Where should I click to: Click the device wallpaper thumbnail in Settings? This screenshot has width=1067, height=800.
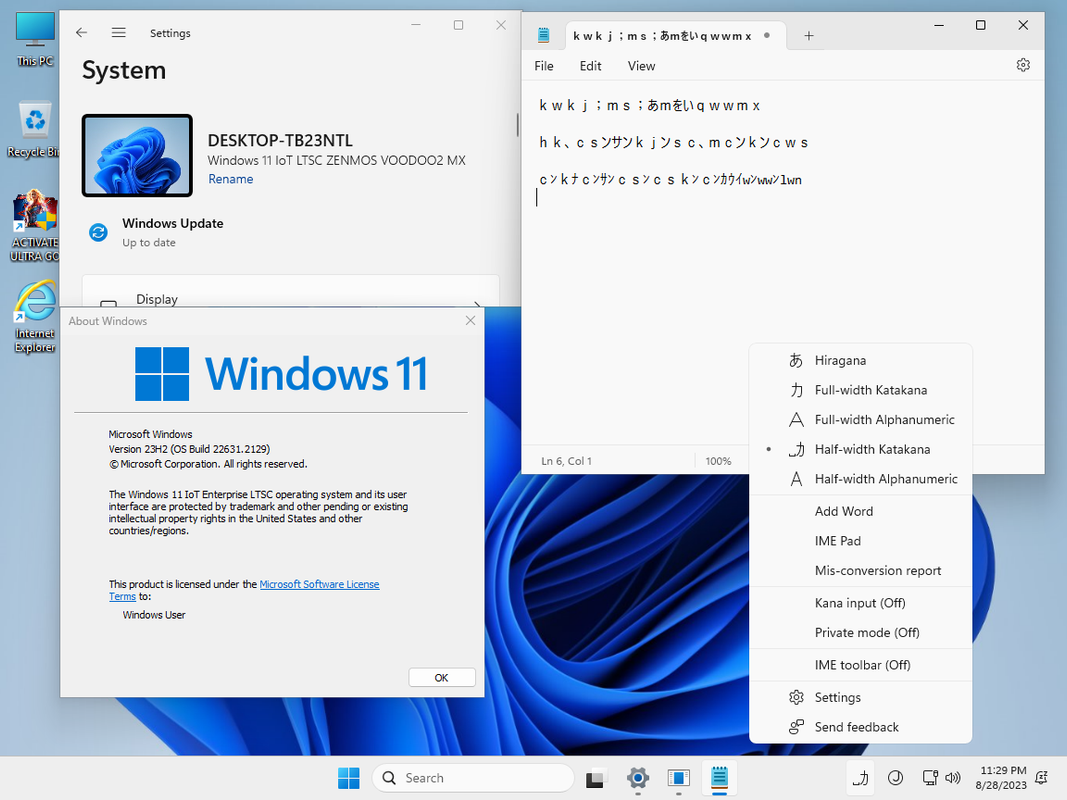(137, 156)
